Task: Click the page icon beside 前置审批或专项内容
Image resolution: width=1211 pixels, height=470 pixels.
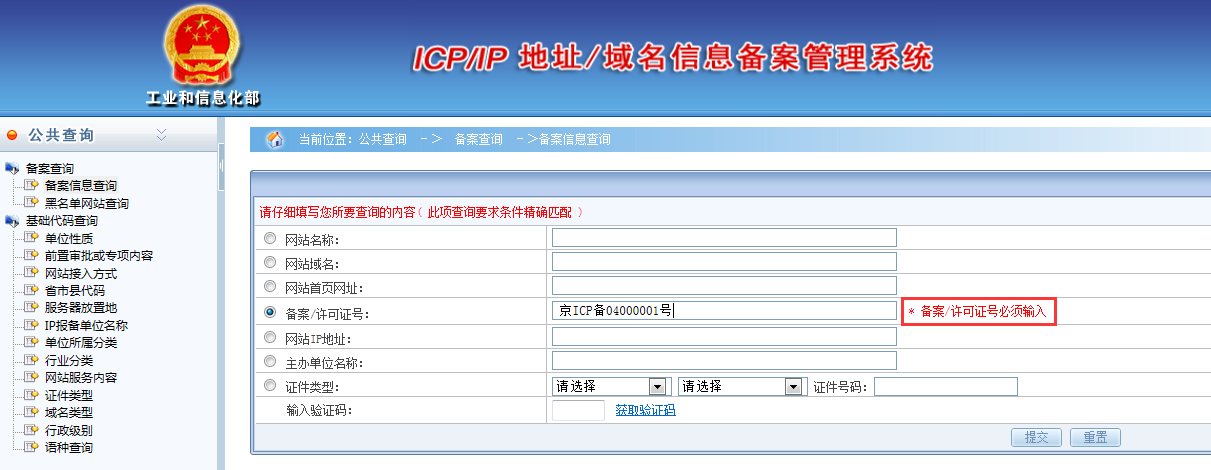Action: pyautogui.click(x=31, y=255)
